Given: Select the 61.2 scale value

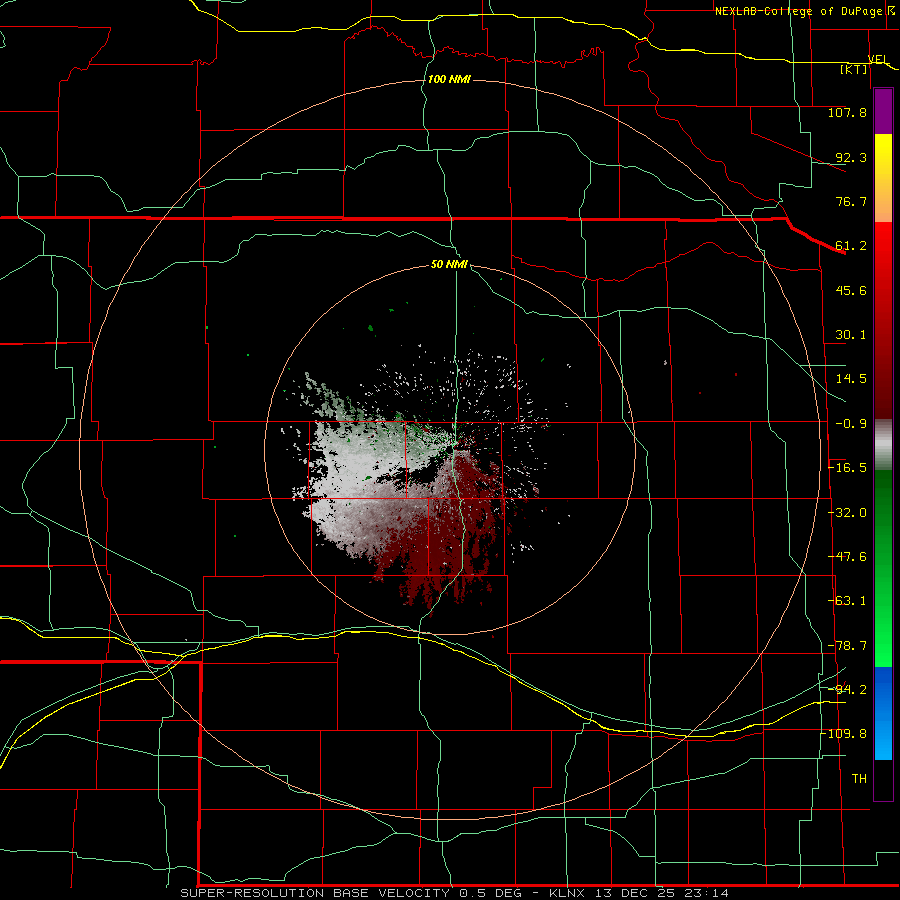Looking at the screenshot, I should (851, 246).
